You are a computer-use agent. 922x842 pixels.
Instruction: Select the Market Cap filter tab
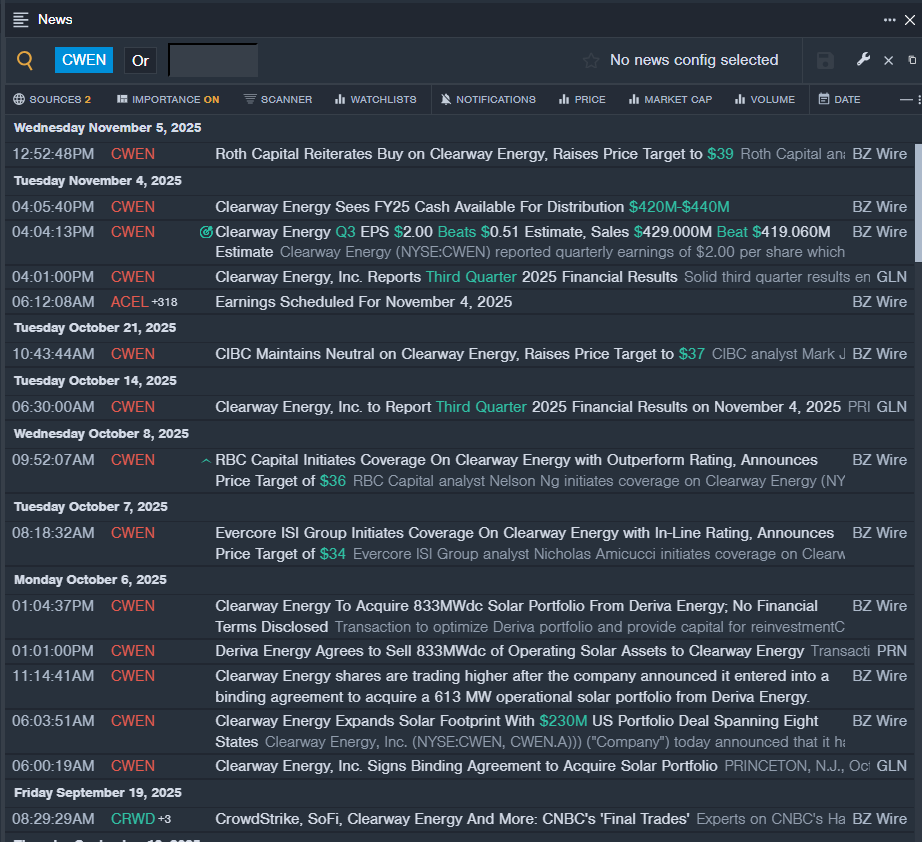[x=668, y=99]
